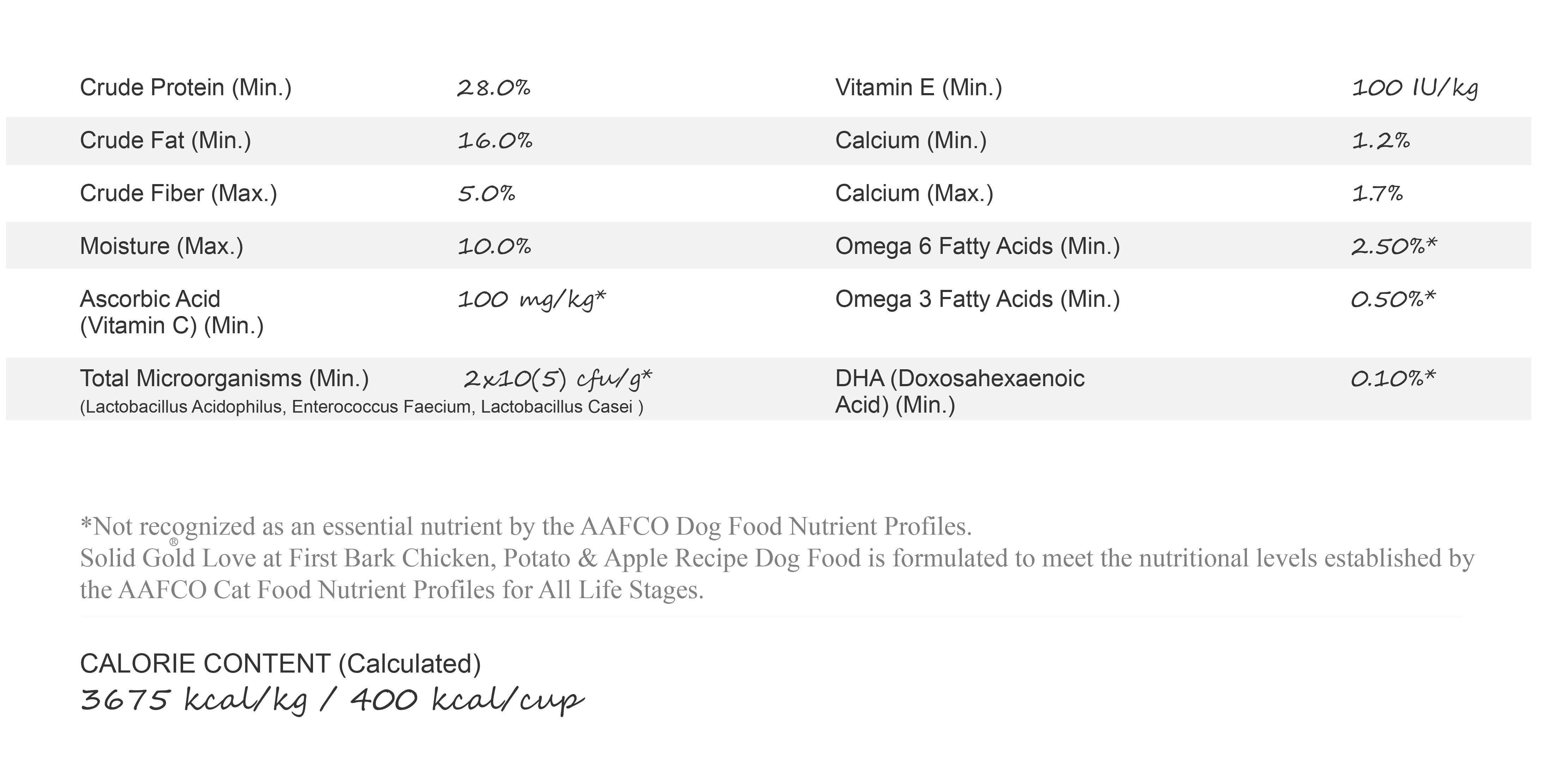Click the DHA (Doxosahexaenoic Acid) label
This screenshot has height=784, width=1543.
pos(960,391)
